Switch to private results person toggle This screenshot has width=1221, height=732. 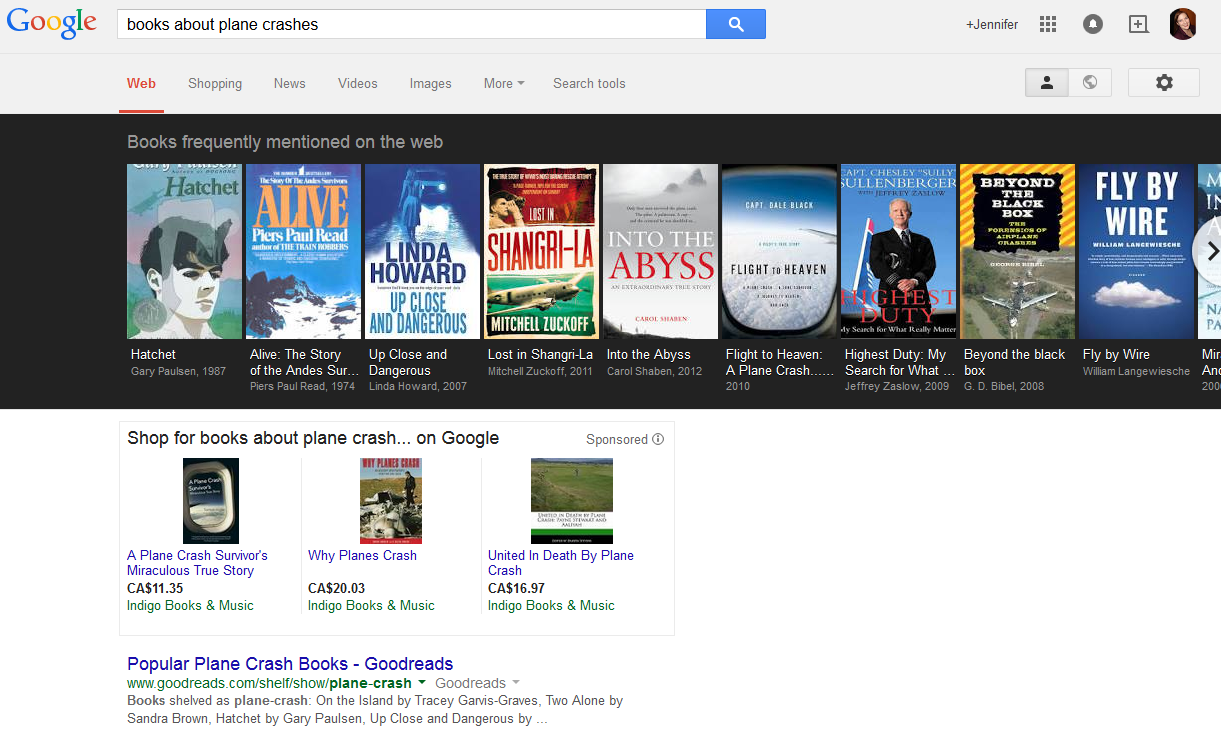pos(1047,83)
